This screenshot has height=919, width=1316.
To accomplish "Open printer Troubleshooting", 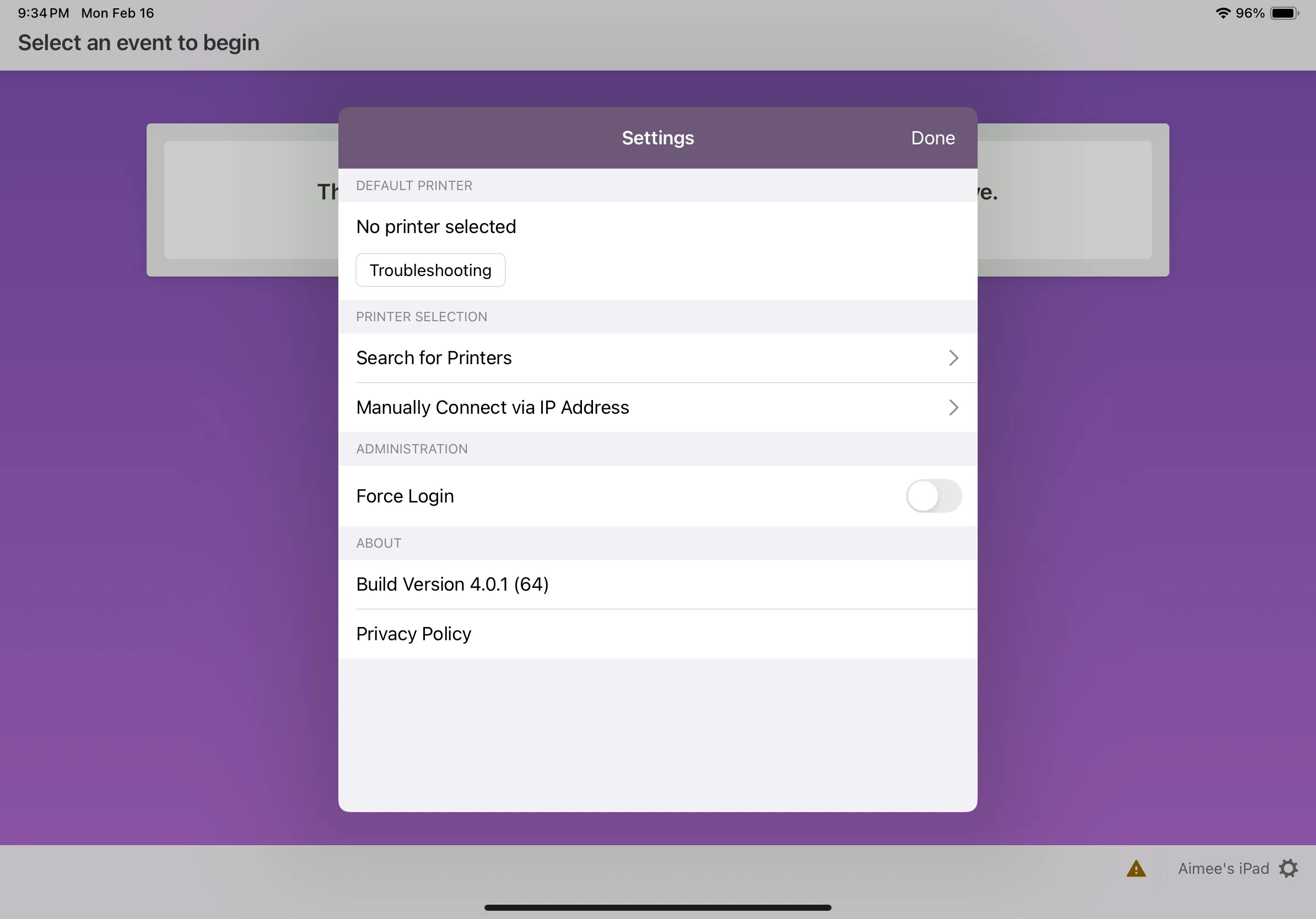I will pos(430,270).
